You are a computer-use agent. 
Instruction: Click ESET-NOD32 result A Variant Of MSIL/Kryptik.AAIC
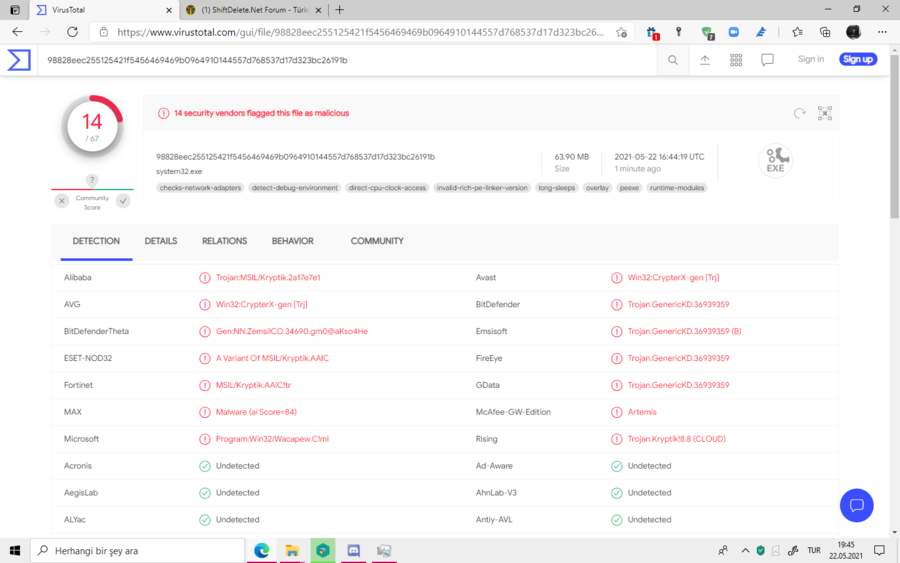(272, 358)
